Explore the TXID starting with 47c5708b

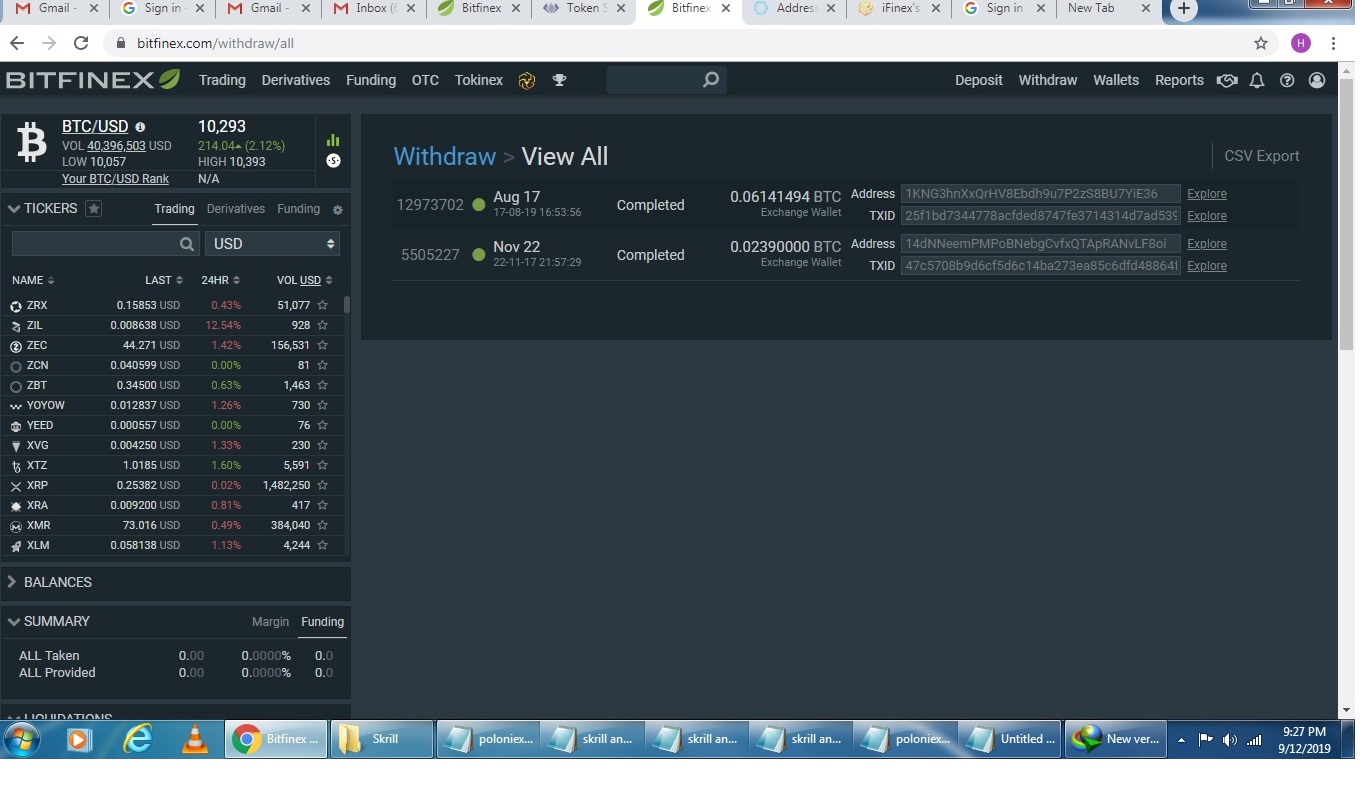tap(1207, 266)
